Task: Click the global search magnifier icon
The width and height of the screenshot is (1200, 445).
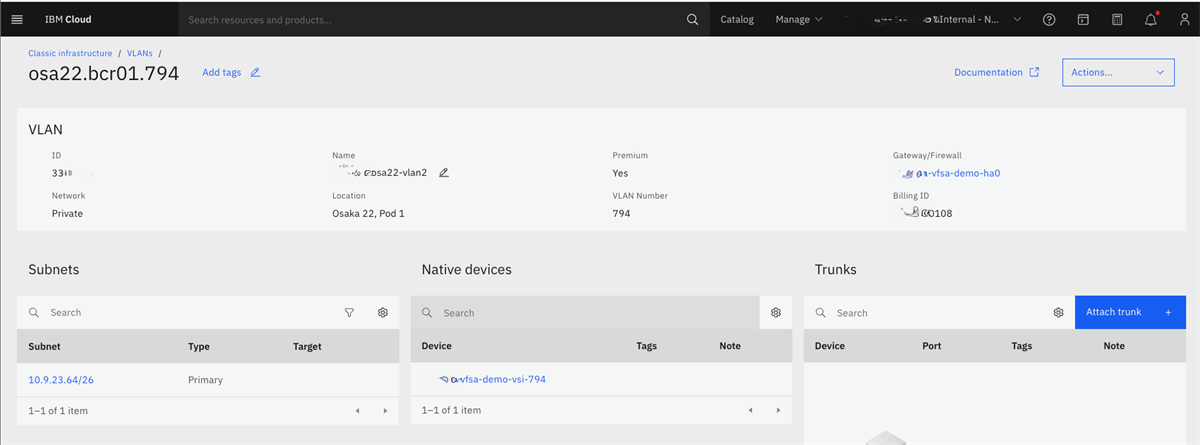Action: 693,19
